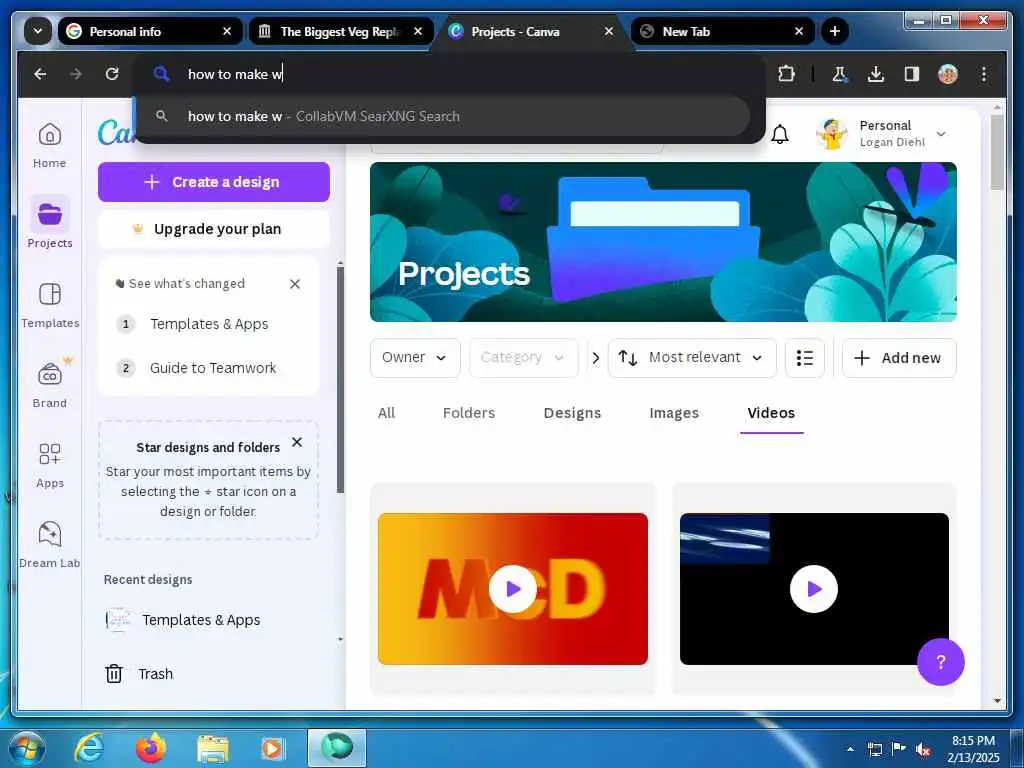This screenshot has width=1024, height=768.
Task: Toggle the browser side panel icon
Action: tap(912, 74)
